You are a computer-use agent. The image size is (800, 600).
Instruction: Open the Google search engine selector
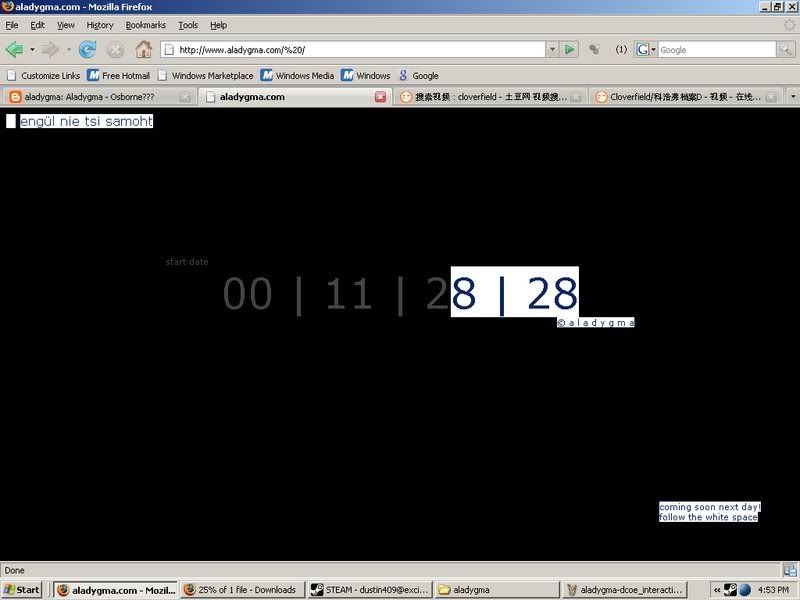[645, 49]
